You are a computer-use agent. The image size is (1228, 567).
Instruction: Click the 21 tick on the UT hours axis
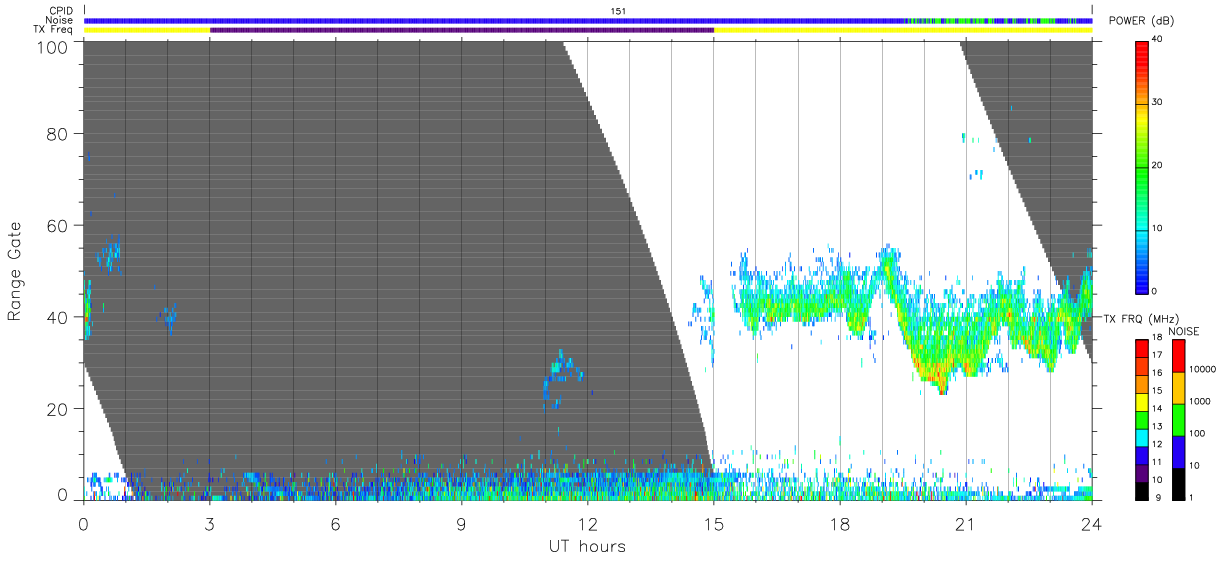(965, 523)
